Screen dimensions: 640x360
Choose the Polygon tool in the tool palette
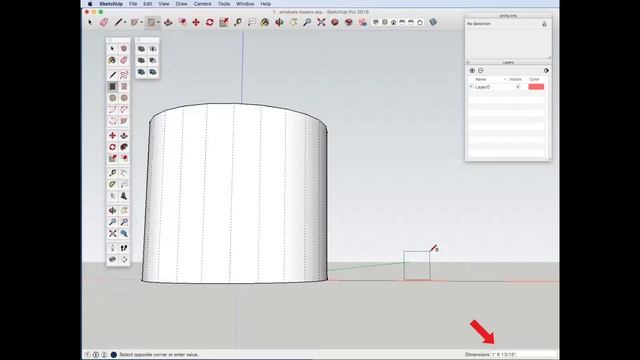124,98
